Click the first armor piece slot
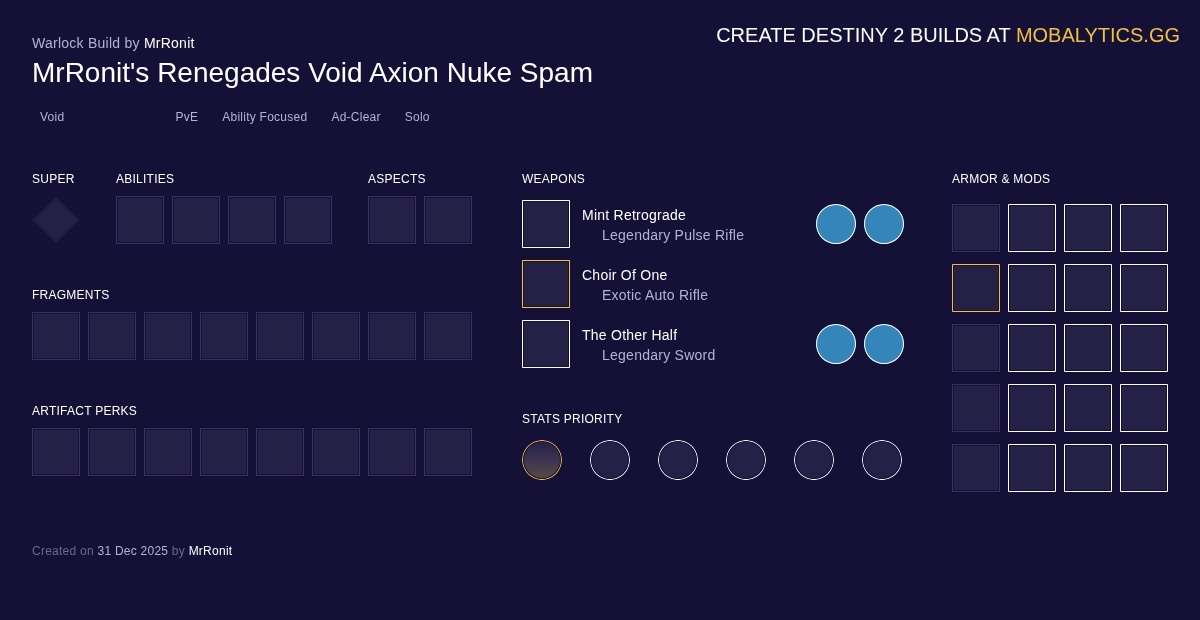 pyautogui.click(x=976, y=228)
